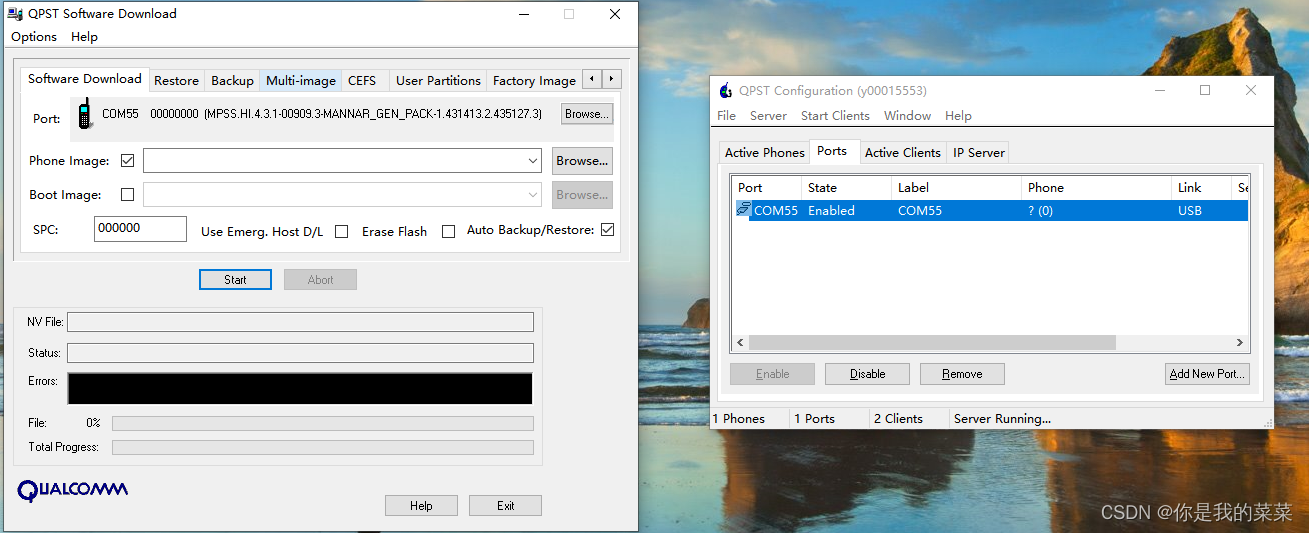Click the '? (0)' phone cell
This screenshot has width=1309, height=533.
1040,211
